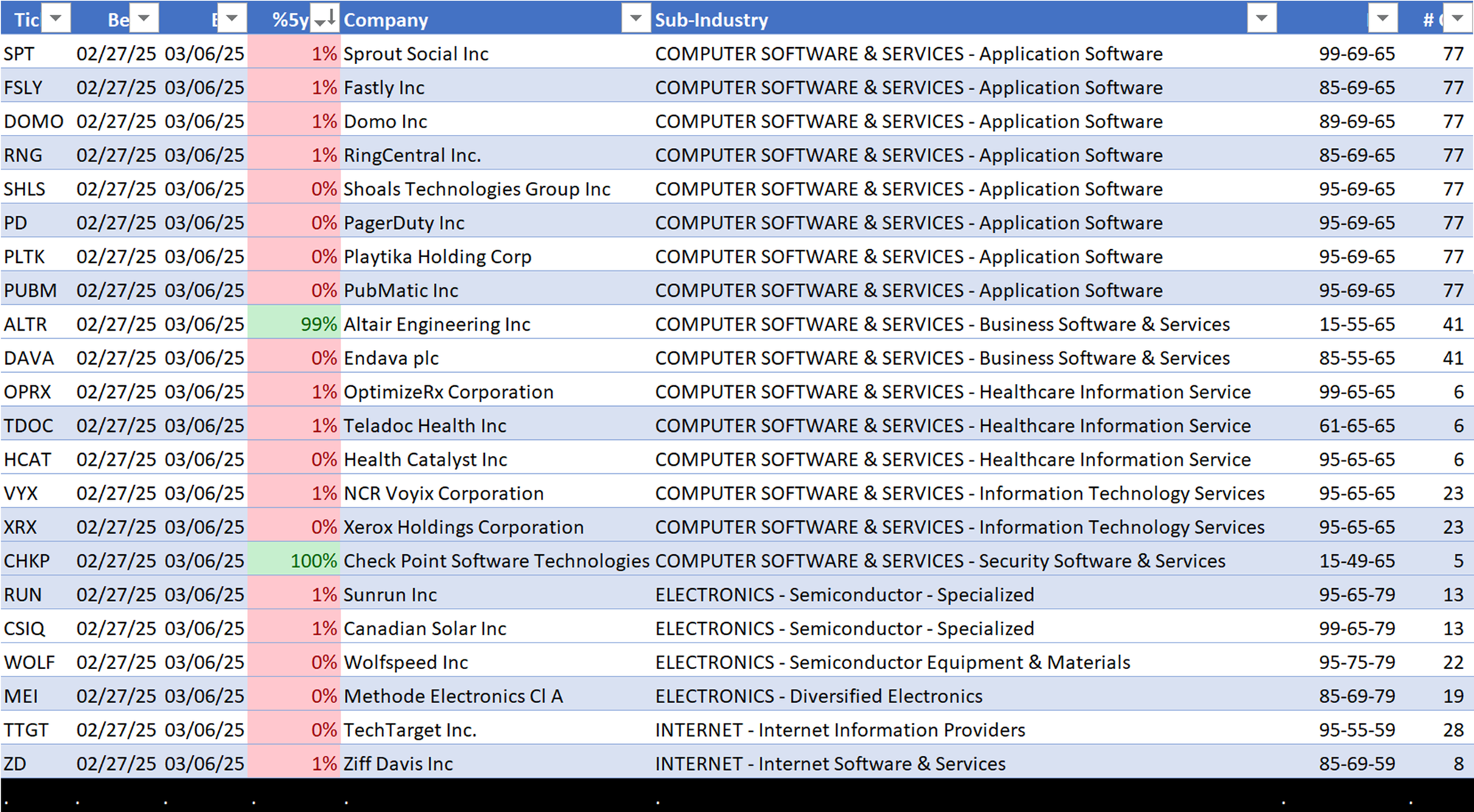Click the Company header cell text
Screen dimensions: 1474x812
pos(385,20)
